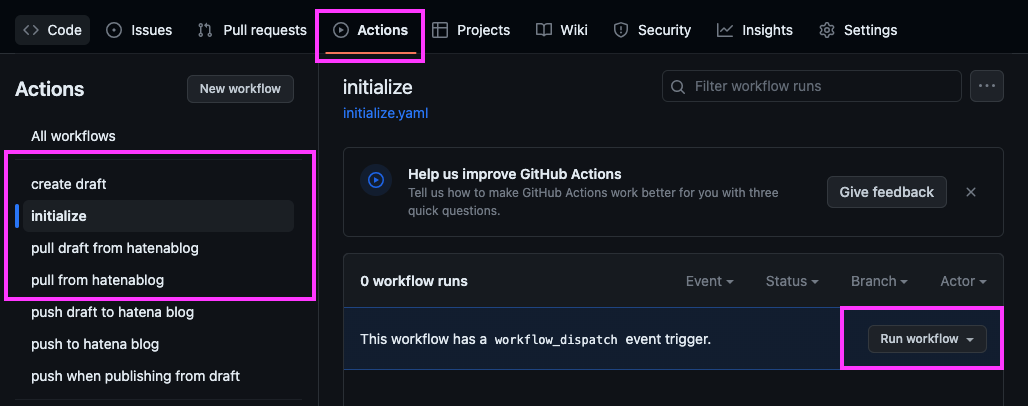Select push to hatena blog workflow
The width and height of the screenshot is (1028, 406).
95,344
